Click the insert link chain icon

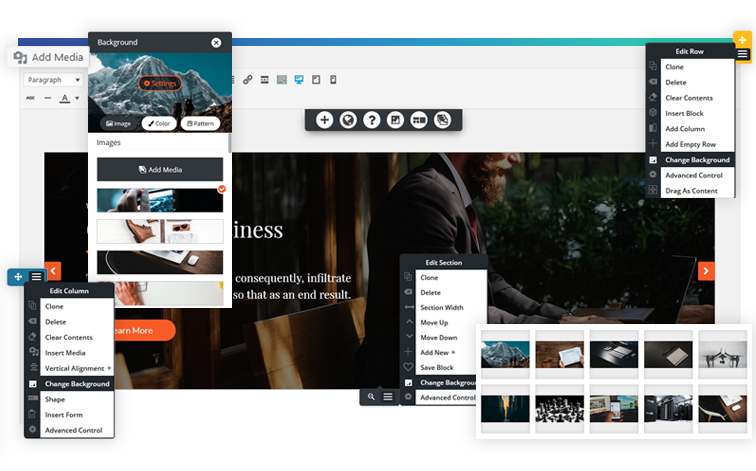tap(247, 80)
